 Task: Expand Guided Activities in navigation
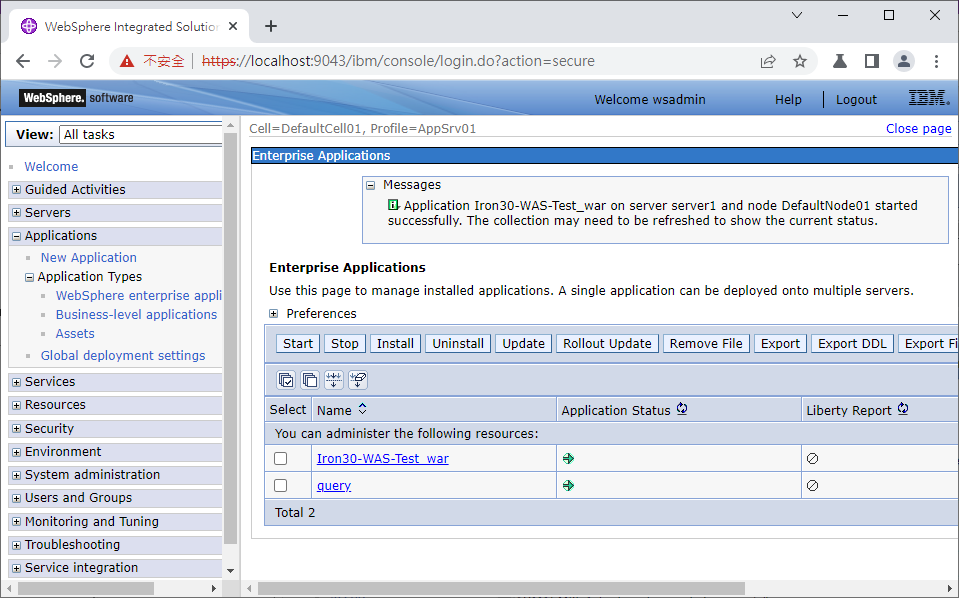pyautogui.click(x=17, y=190)
